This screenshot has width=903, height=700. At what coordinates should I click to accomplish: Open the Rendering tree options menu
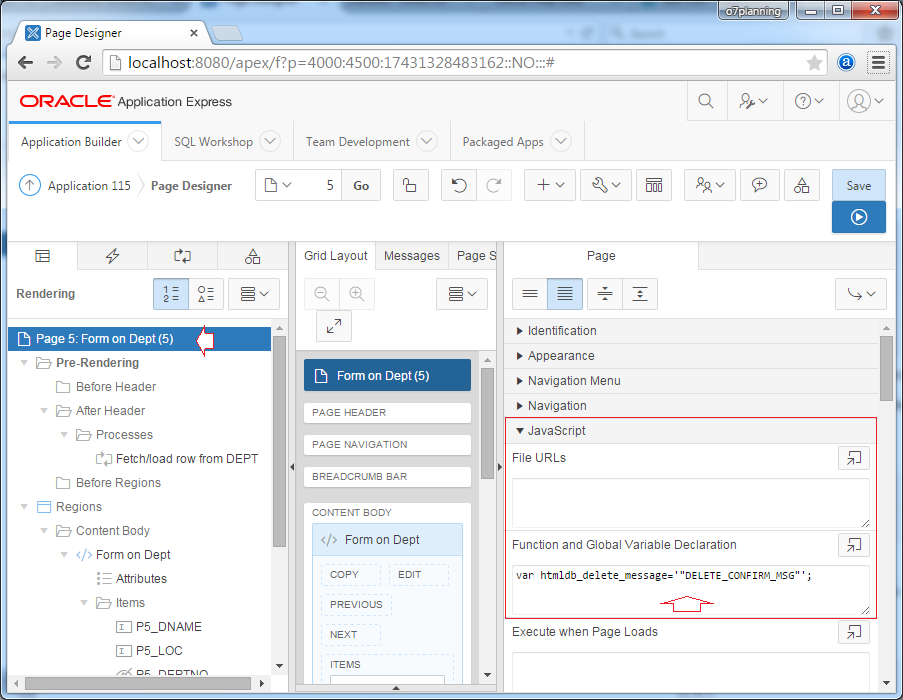tap(254, 294)
